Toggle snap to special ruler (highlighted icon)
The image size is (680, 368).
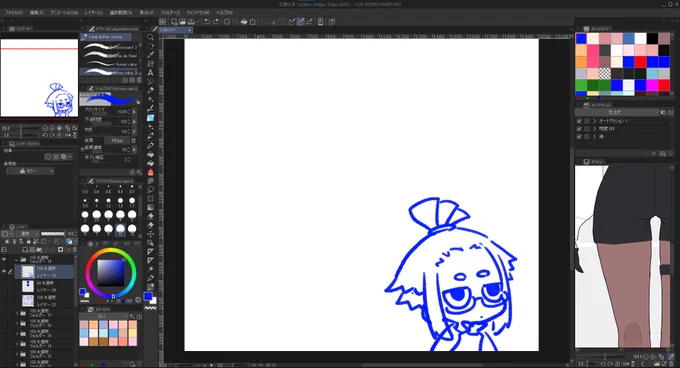(301, 22)
